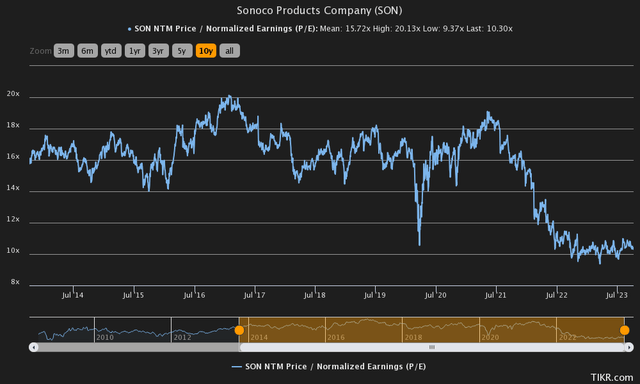Screen dimensions: 640x384
Task: Click the Jul '14 axis label
Action: pos(73,295)
